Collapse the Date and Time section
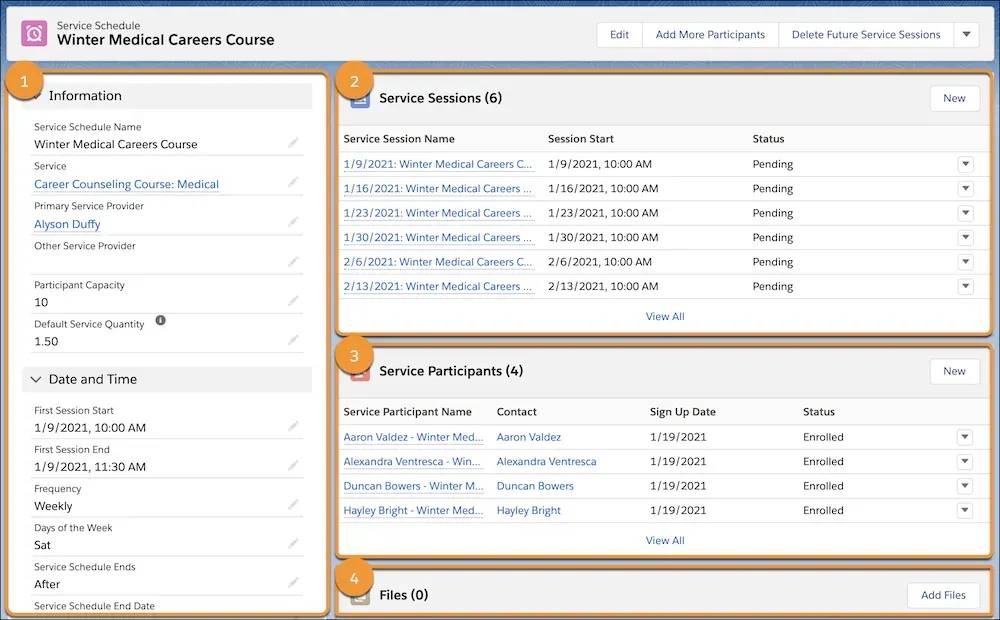Image resolution: width=1000 pixels, height=620 pixels. [37, 379]
